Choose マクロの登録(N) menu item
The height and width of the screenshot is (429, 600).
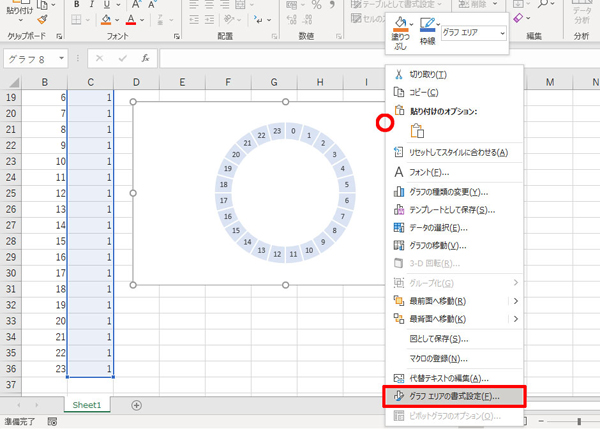(x=454, y=359)
